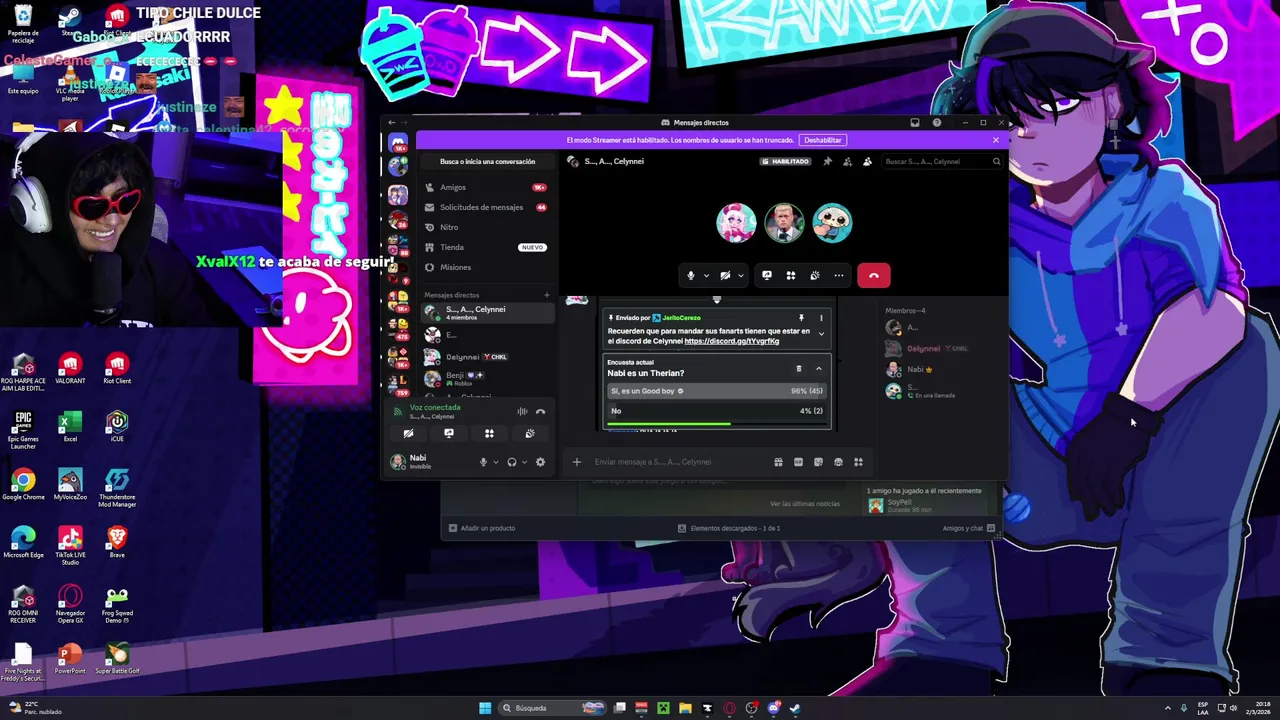
Task: Open more call options ellipsis
Action: click(839, 276)
